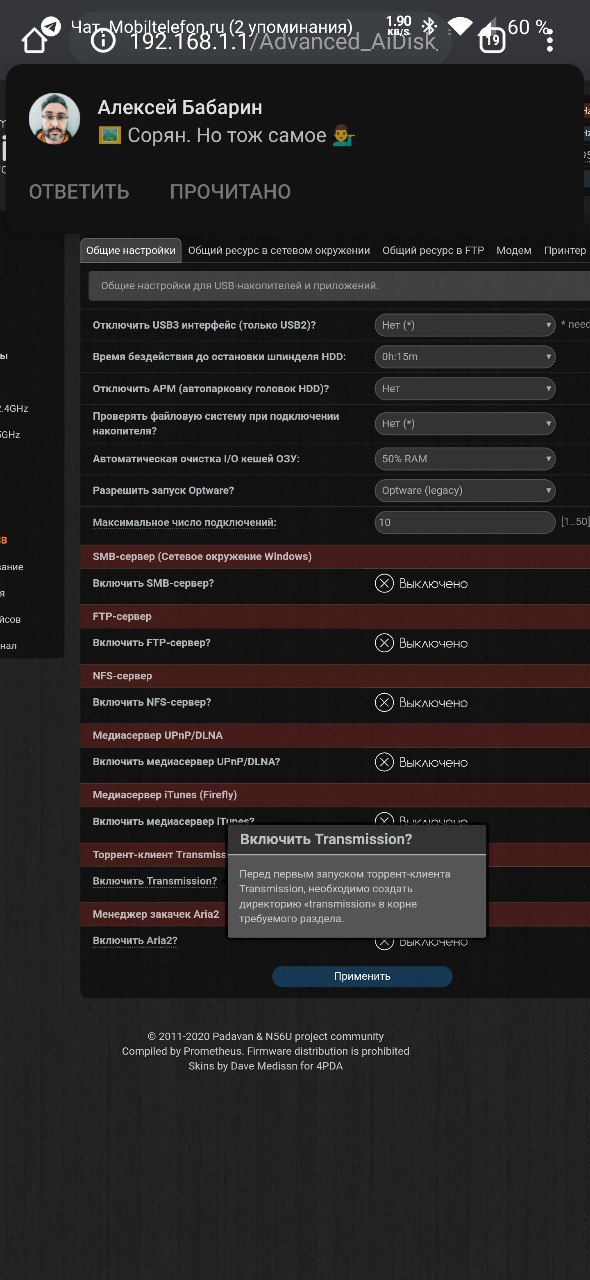The height and width of the screenshot is (1280, 590).
Task: Open the HDD spindown time dropdown 0h:15m
Action: [x=465, y=357]
